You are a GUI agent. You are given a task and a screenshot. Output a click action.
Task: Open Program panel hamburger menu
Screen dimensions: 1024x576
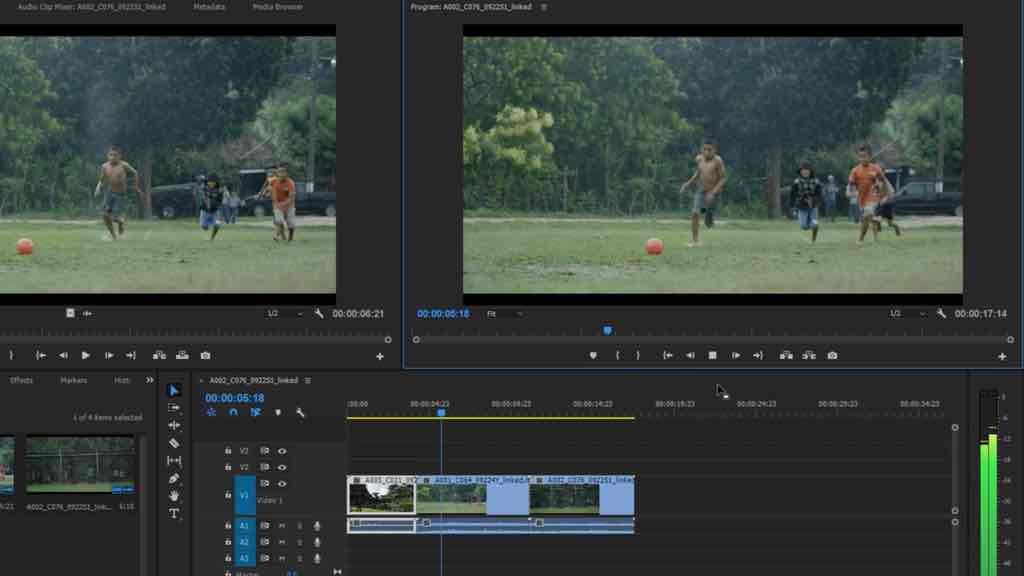543,7
